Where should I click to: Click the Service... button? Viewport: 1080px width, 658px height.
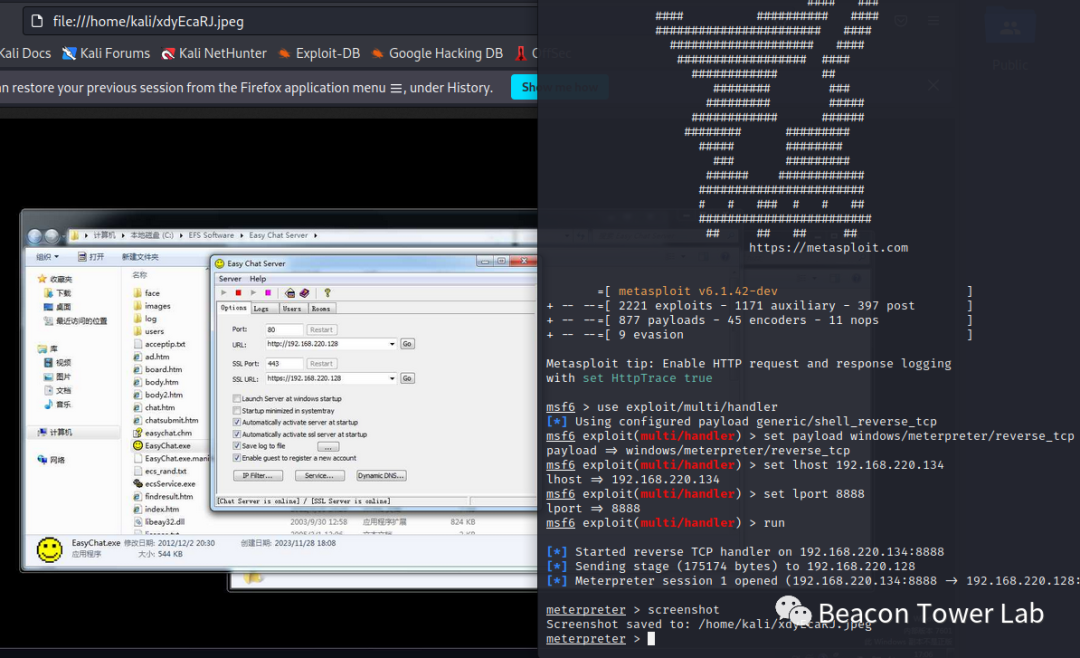click(319, 475)
